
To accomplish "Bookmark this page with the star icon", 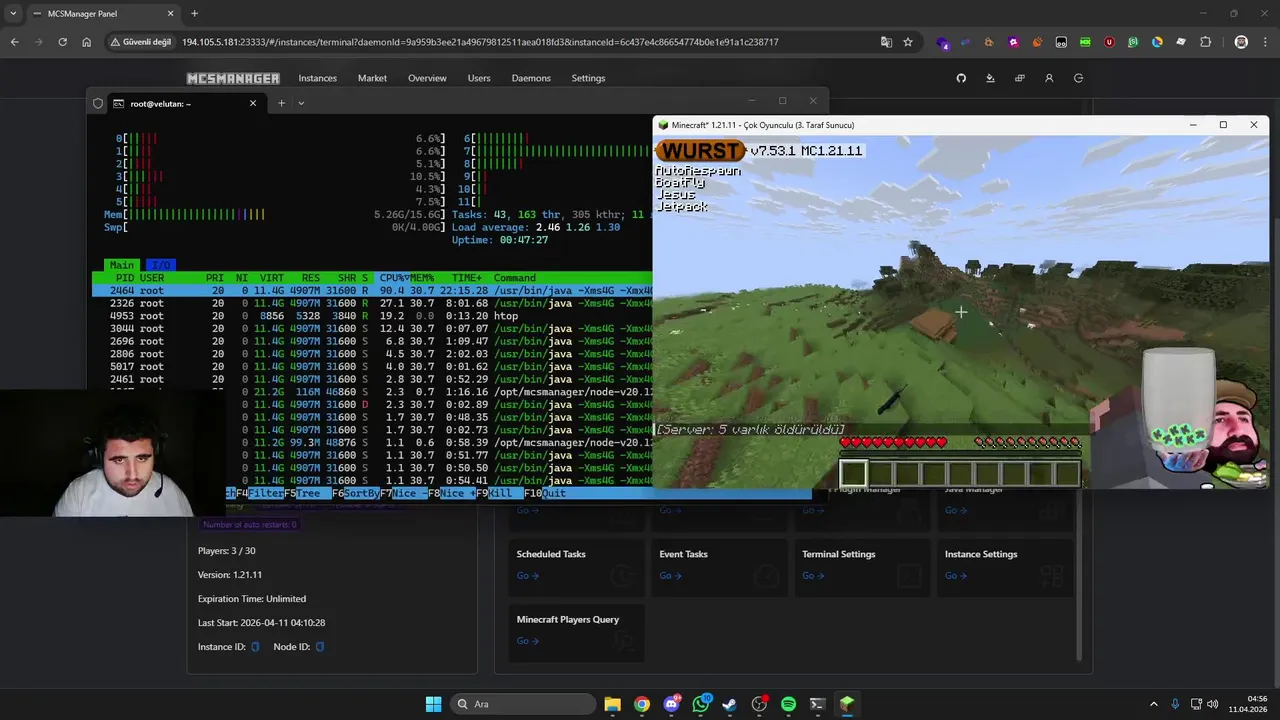I will [x=908, y=42].
